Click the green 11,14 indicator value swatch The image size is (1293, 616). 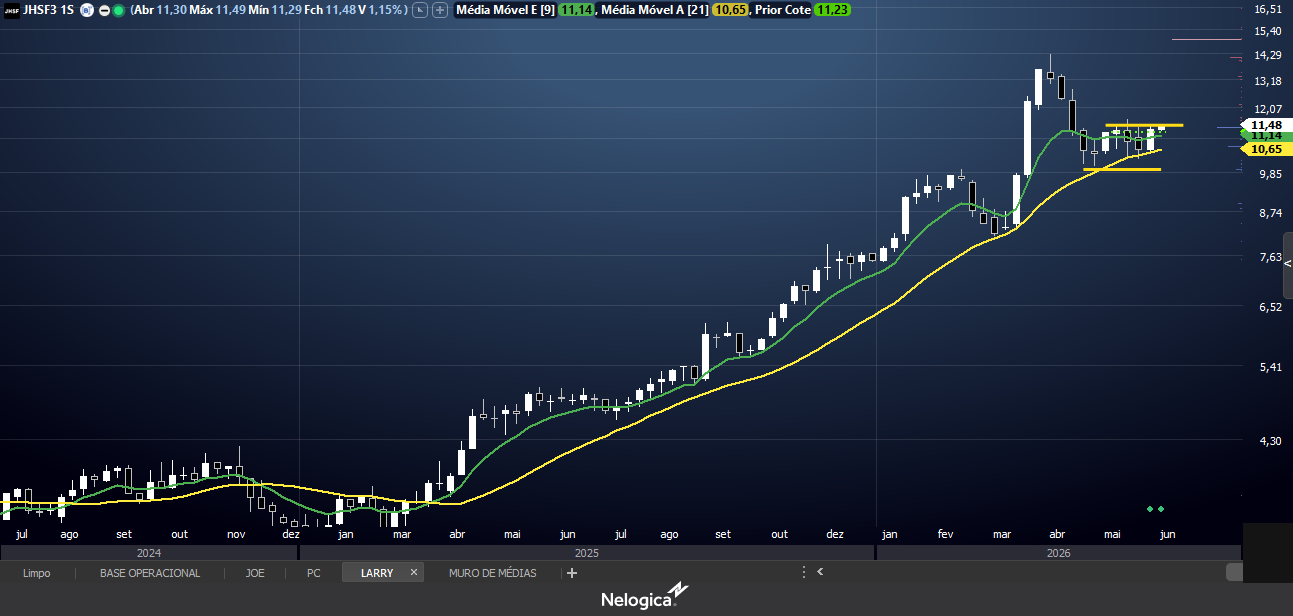click(575, 10)
